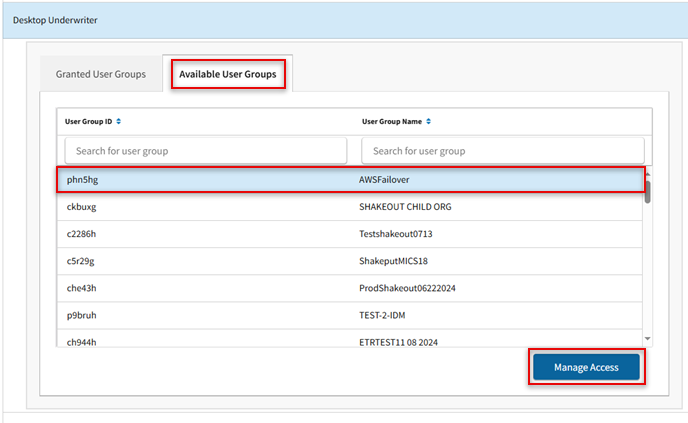The width and height of the screenshot is (688, 423).
Task: Select the p9bruh TEST-2-IDM row
Action: tap(350, 315)
